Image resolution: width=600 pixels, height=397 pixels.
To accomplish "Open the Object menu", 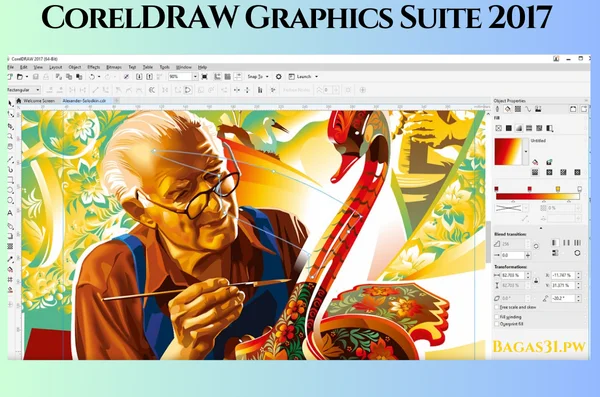I will 75,67.
